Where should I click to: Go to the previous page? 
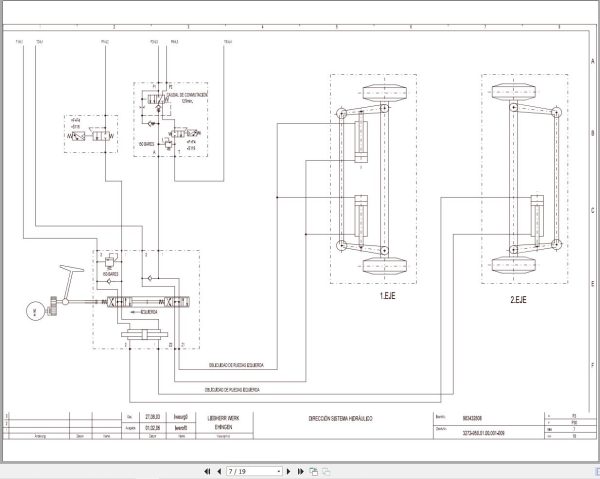[x=219, y=471]
